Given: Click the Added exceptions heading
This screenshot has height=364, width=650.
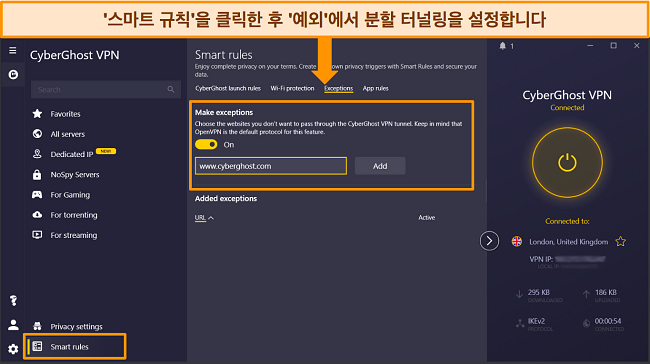Looking at the screenshot, I should point(226,199).
